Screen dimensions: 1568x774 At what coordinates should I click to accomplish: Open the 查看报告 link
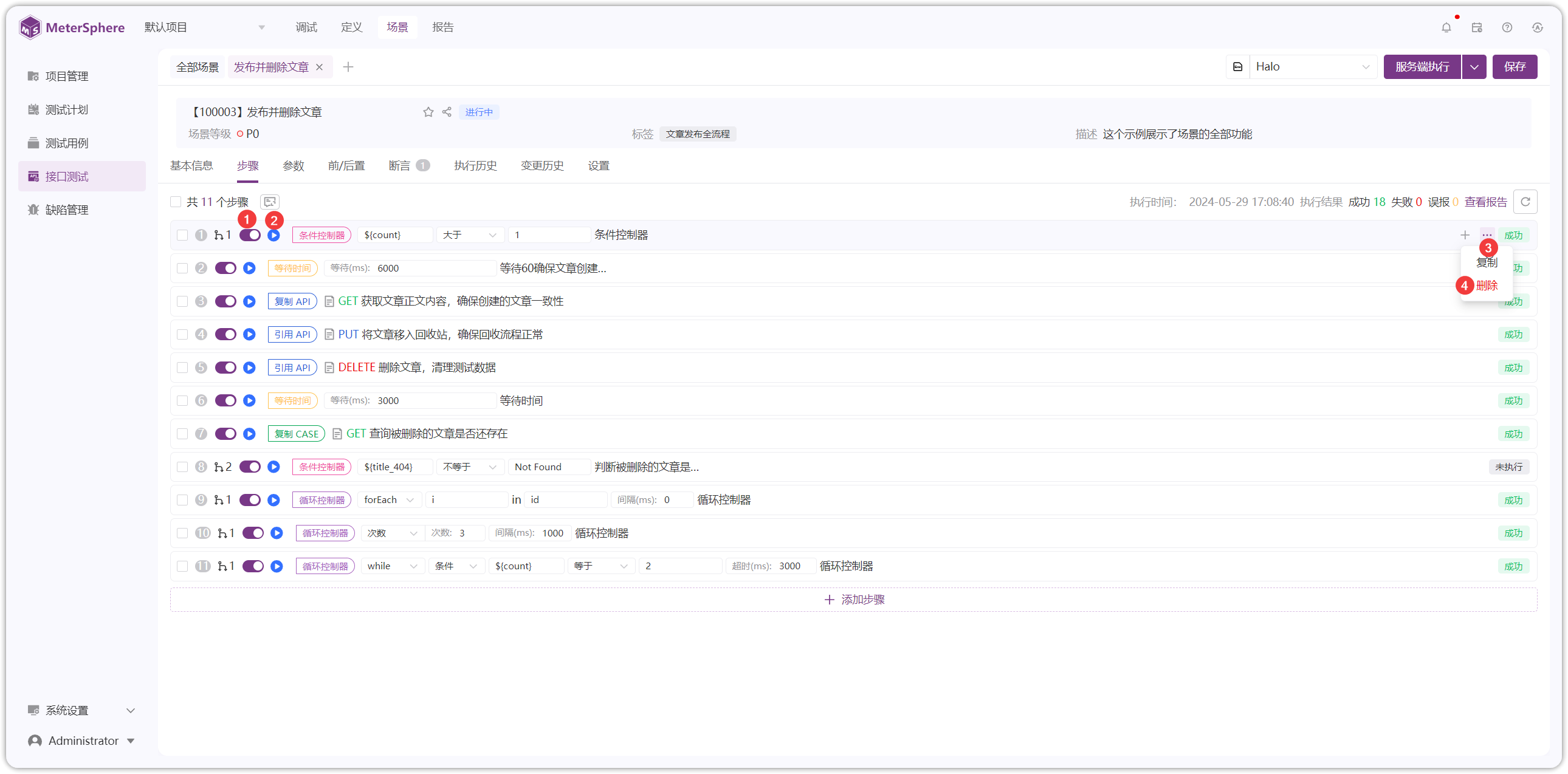1485,202
